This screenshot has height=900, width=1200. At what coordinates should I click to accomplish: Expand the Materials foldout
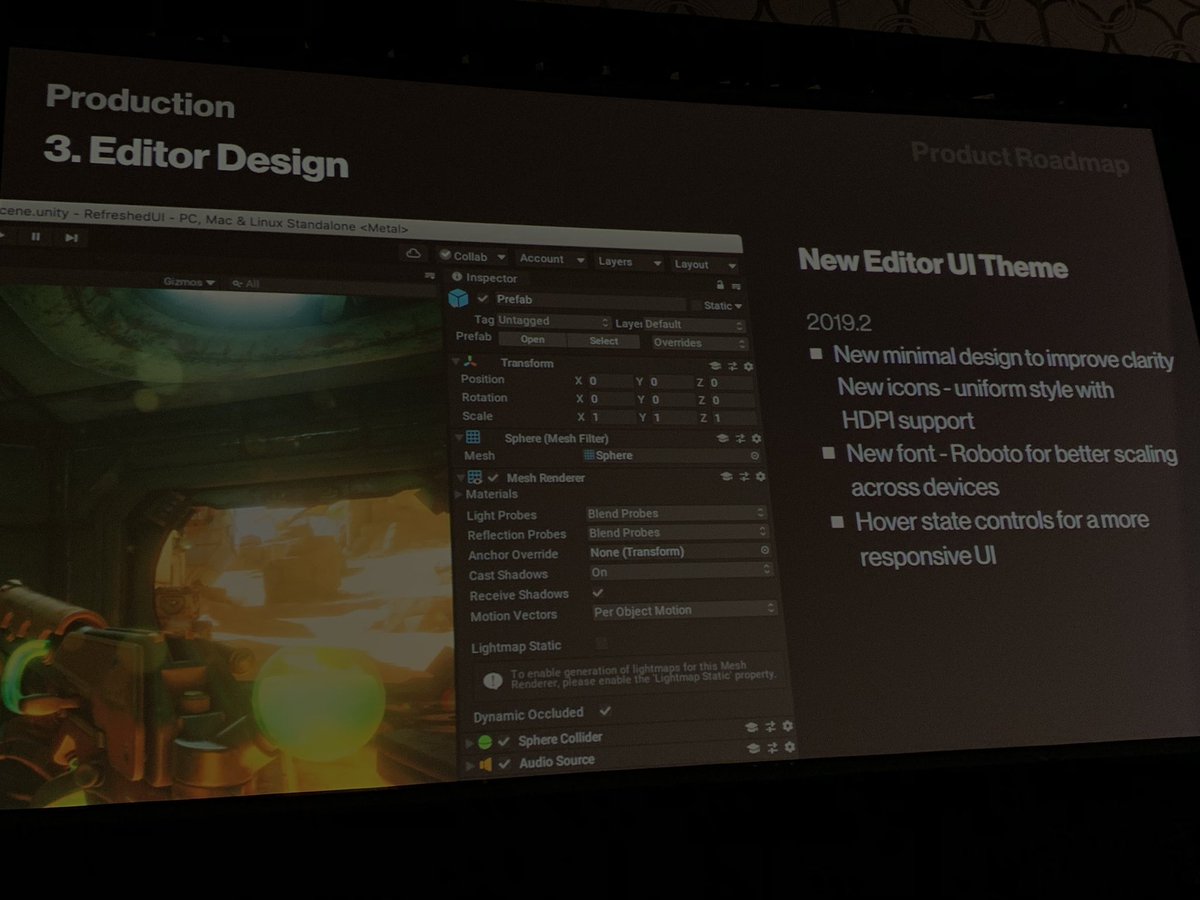(459, 495)
